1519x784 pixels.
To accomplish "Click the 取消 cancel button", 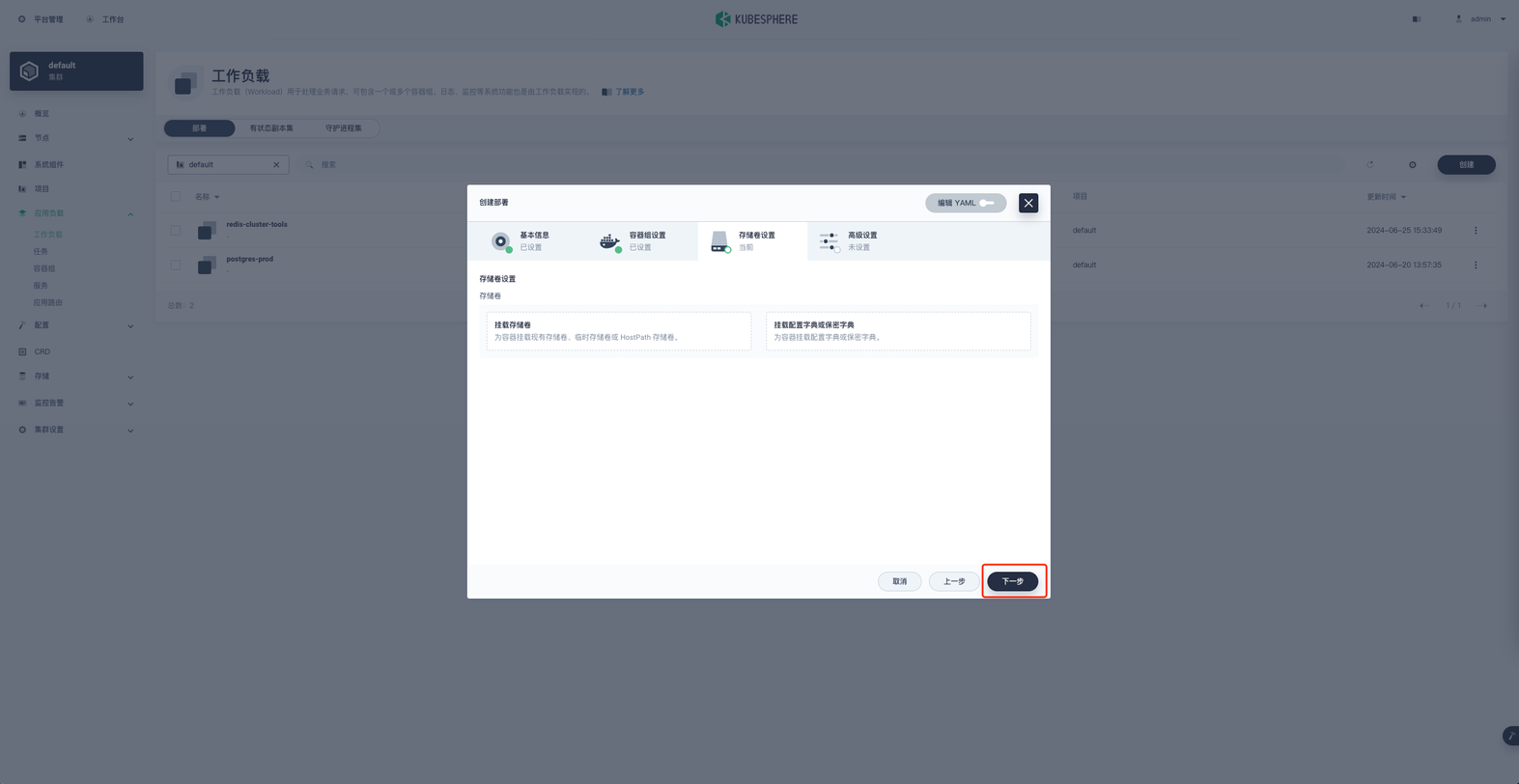I will click(x=899, y=582).
